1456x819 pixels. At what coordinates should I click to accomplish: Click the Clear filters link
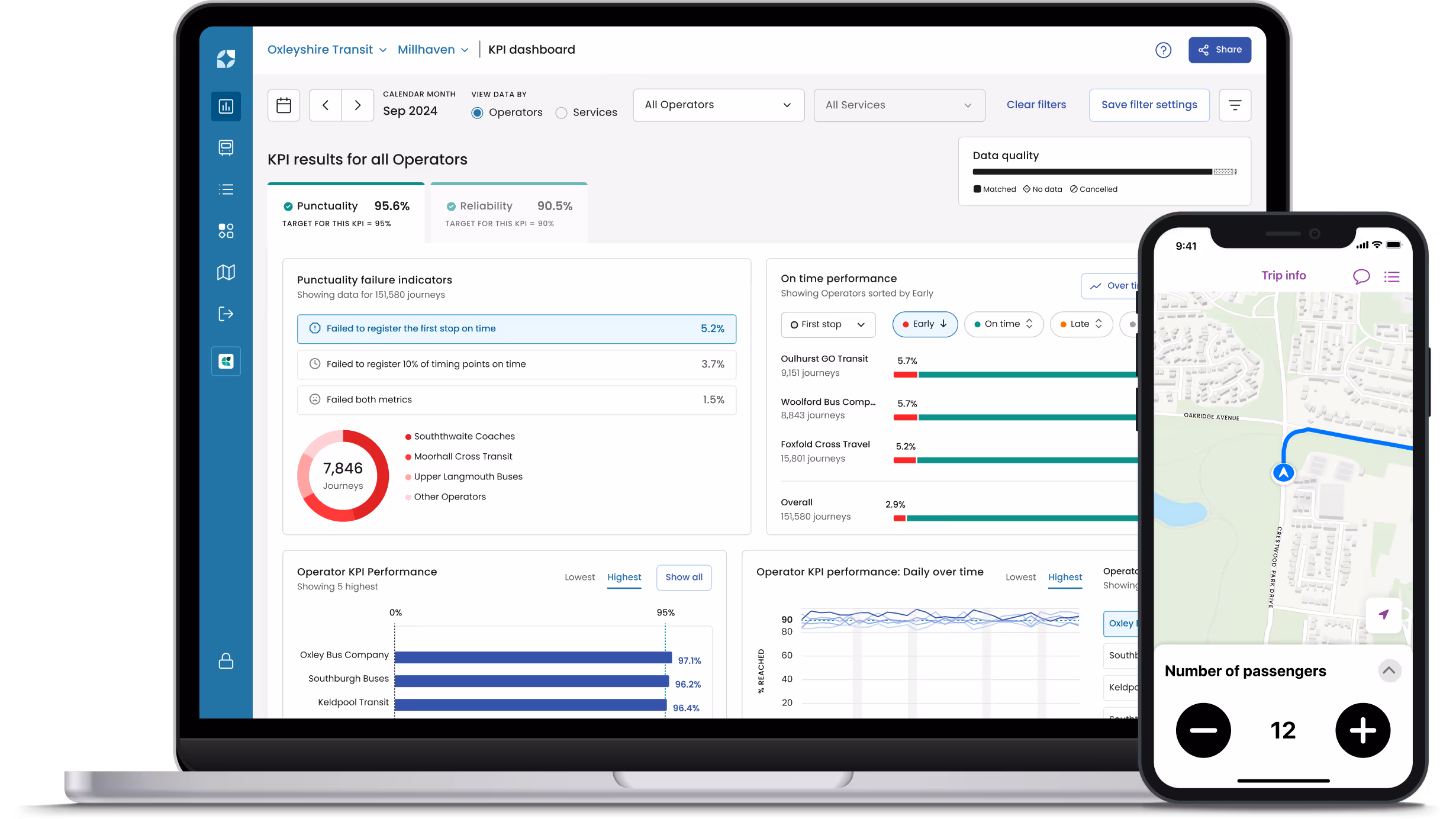(x=1036, y=105)
